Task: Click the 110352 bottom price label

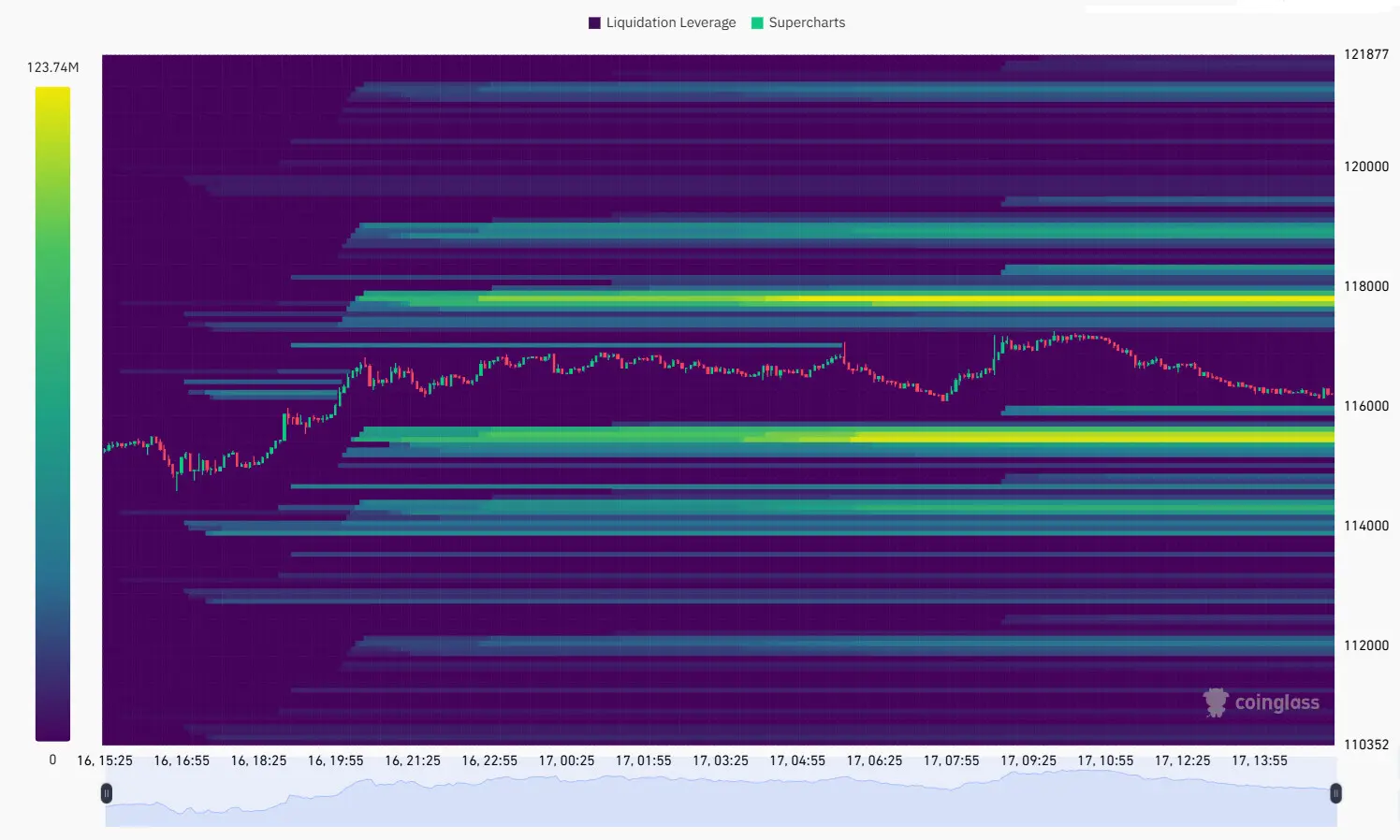Action: tap(1365, 745)
